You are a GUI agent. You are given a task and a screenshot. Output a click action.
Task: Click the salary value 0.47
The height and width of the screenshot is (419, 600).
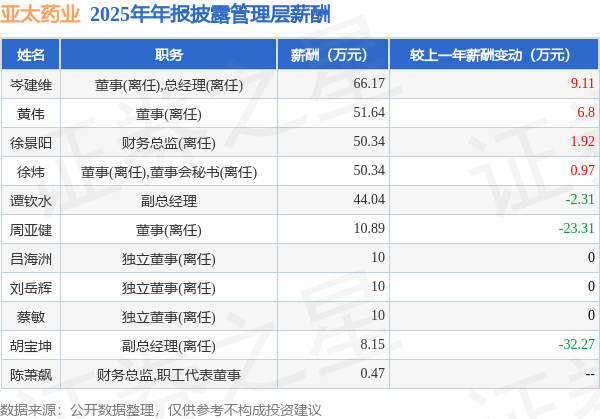372,373
